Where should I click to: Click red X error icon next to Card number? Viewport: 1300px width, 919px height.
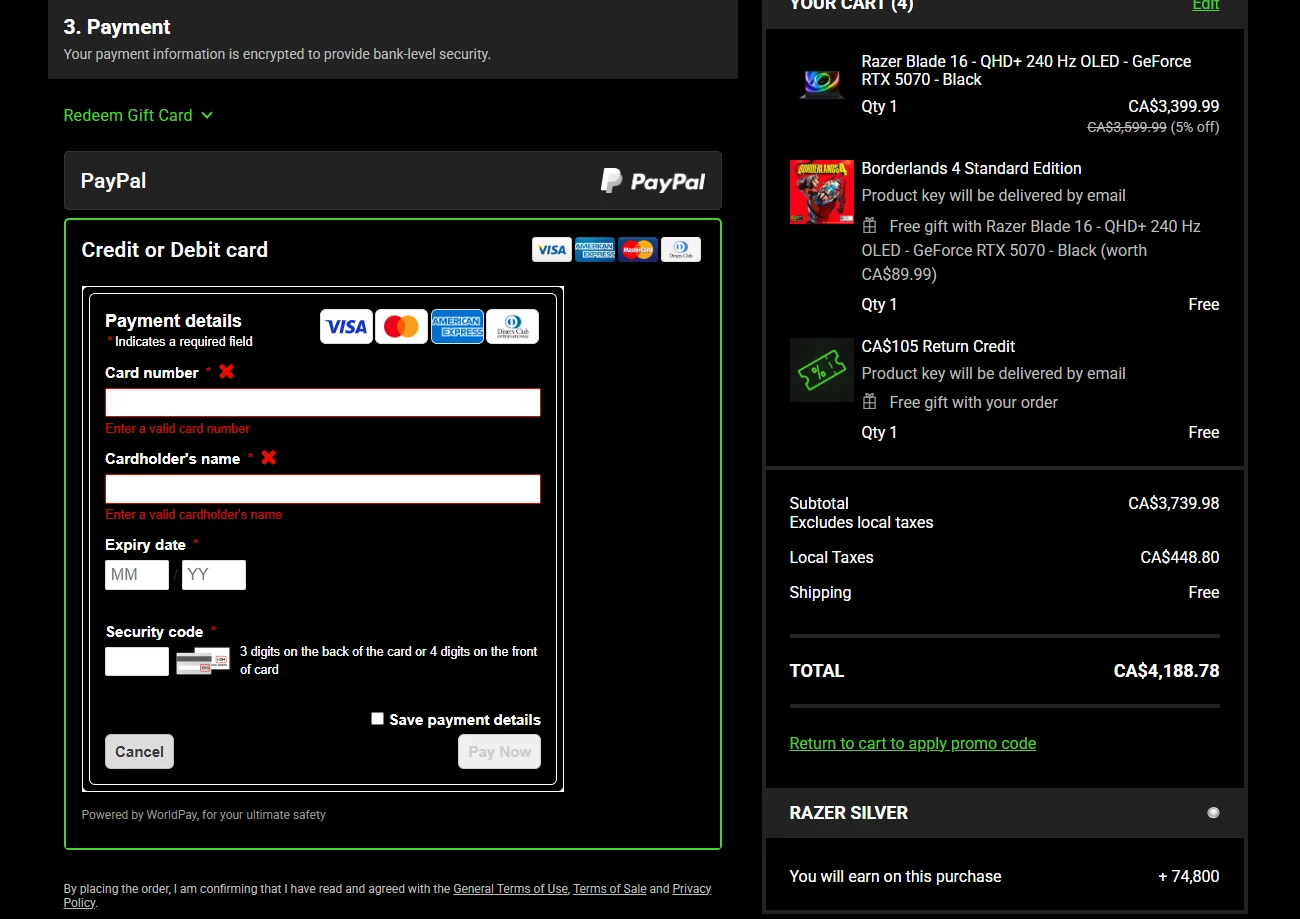click(227, 371)
